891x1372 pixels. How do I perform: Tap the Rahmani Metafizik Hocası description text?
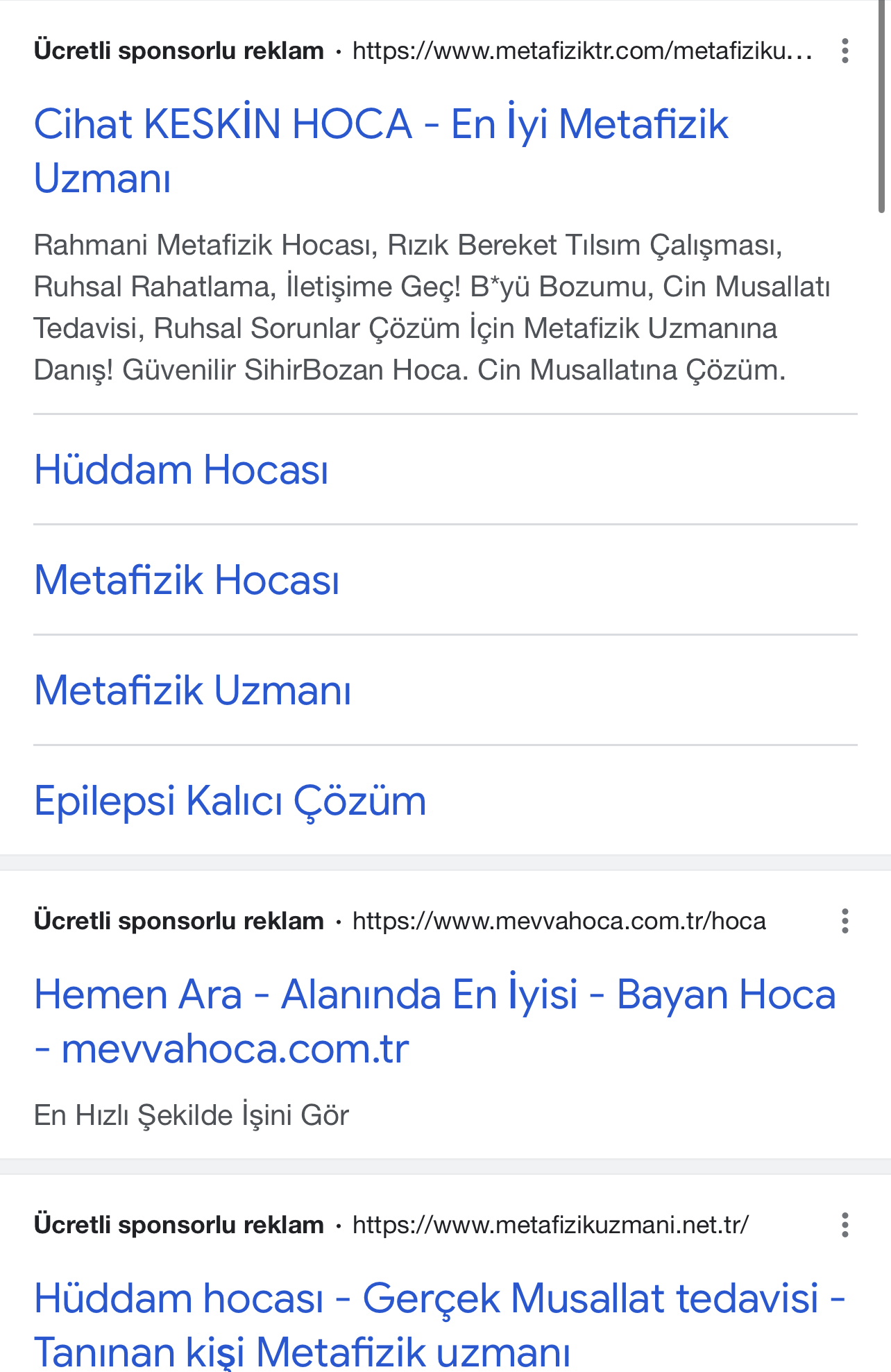[x=432, y=307]
